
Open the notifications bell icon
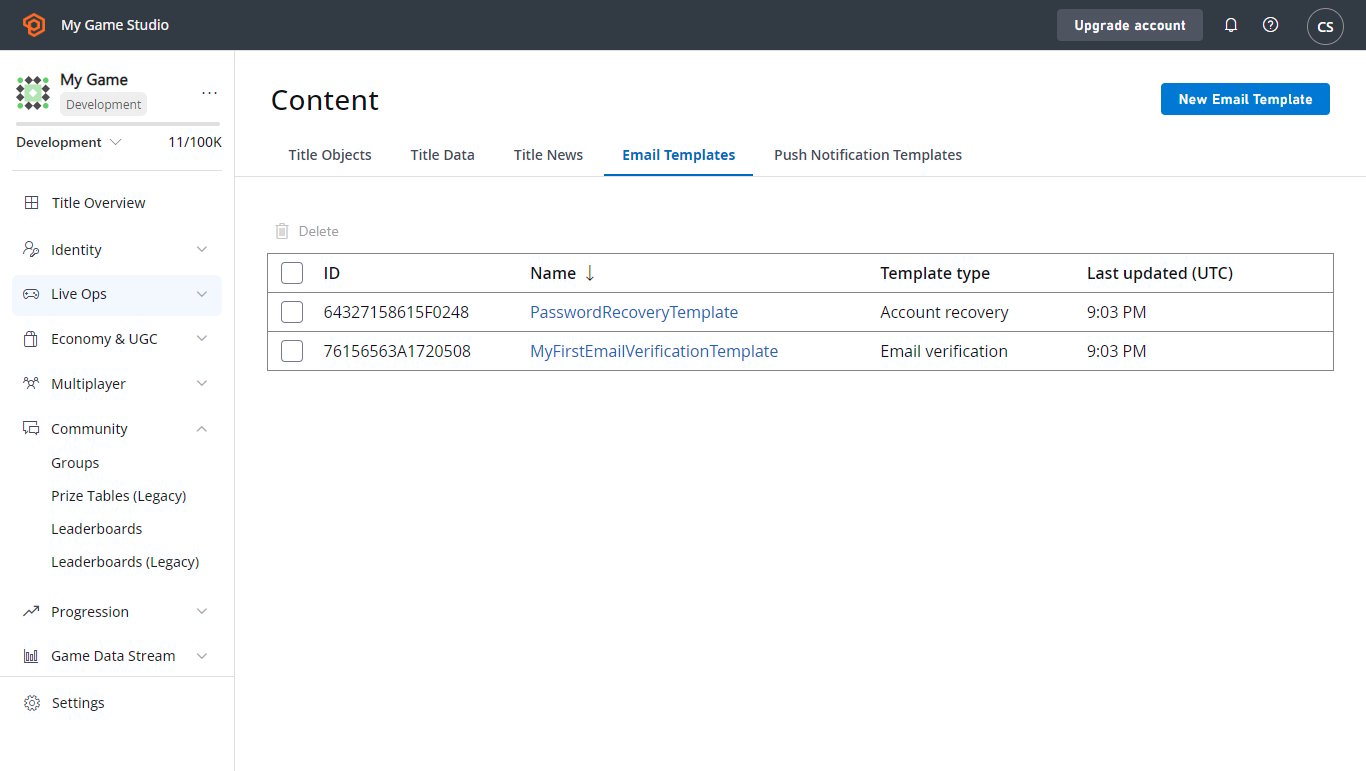point(1231,25)
